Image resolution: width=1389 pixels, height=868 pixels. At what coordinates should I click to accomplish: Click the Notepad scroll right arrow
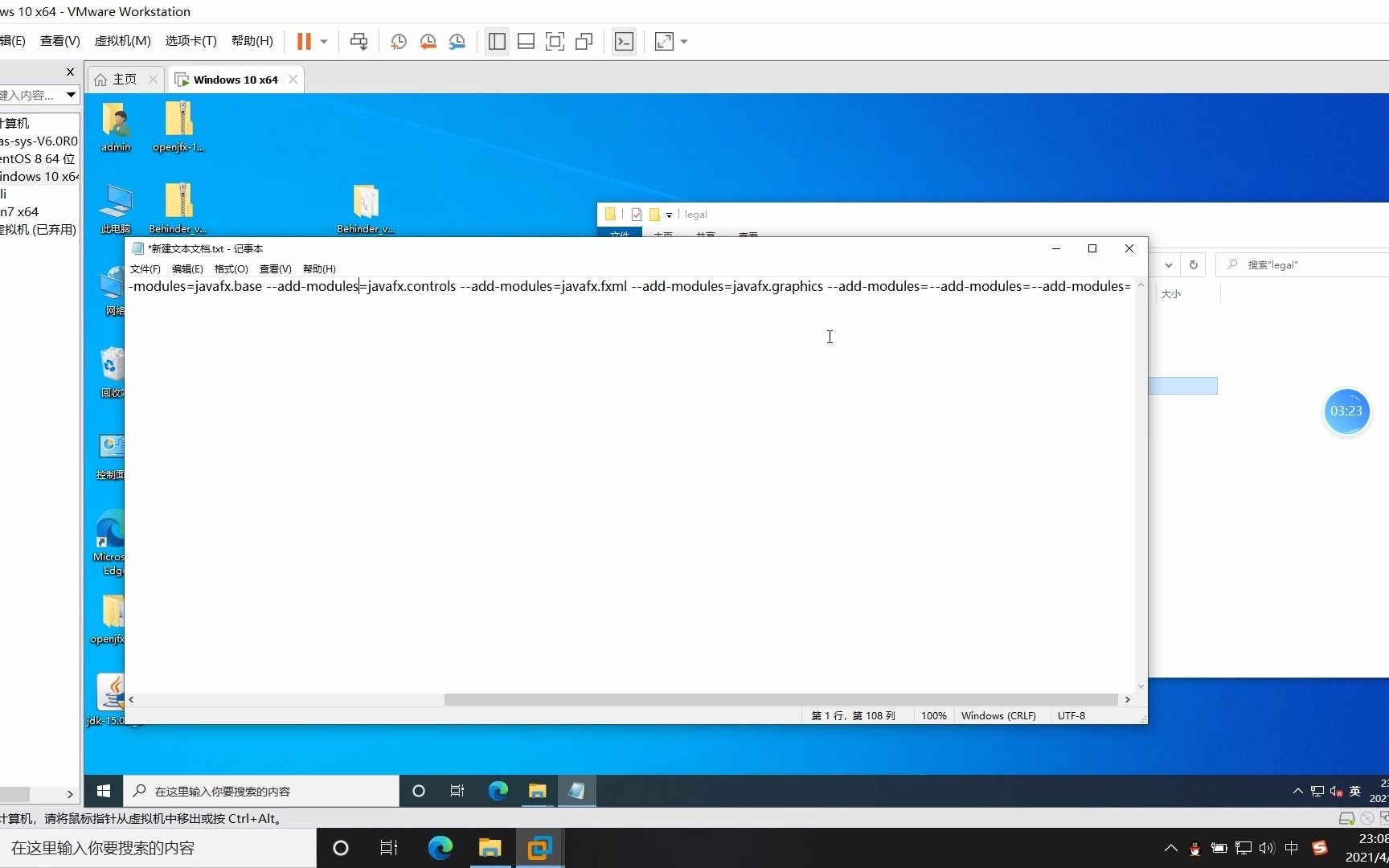point(1128,699)
